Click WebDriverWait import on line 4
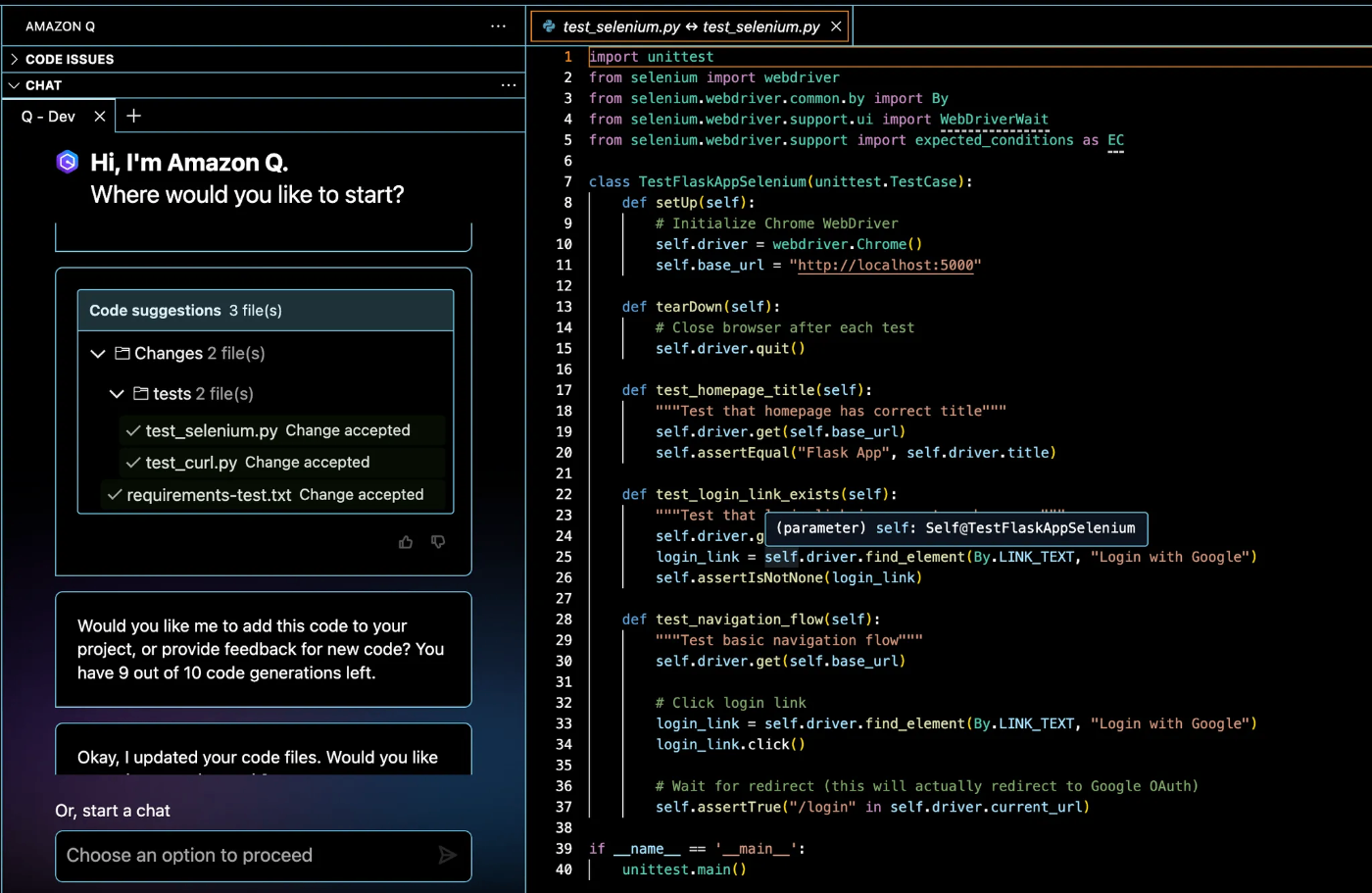 click(994, 120)
